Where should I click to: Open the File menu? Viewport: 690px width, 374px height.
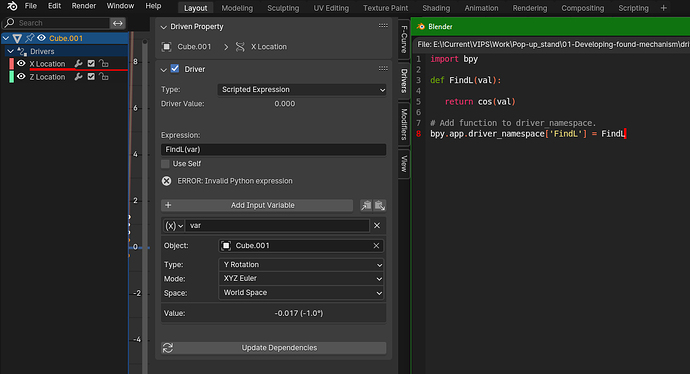[31, 6]
